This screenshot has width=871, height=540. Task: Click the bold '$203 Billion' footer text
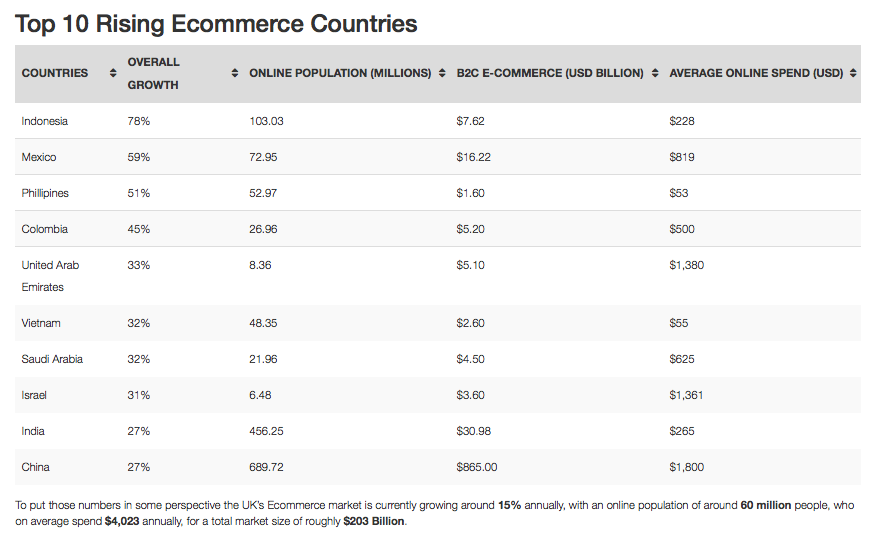pyautogui.click(x=374, y=521)
